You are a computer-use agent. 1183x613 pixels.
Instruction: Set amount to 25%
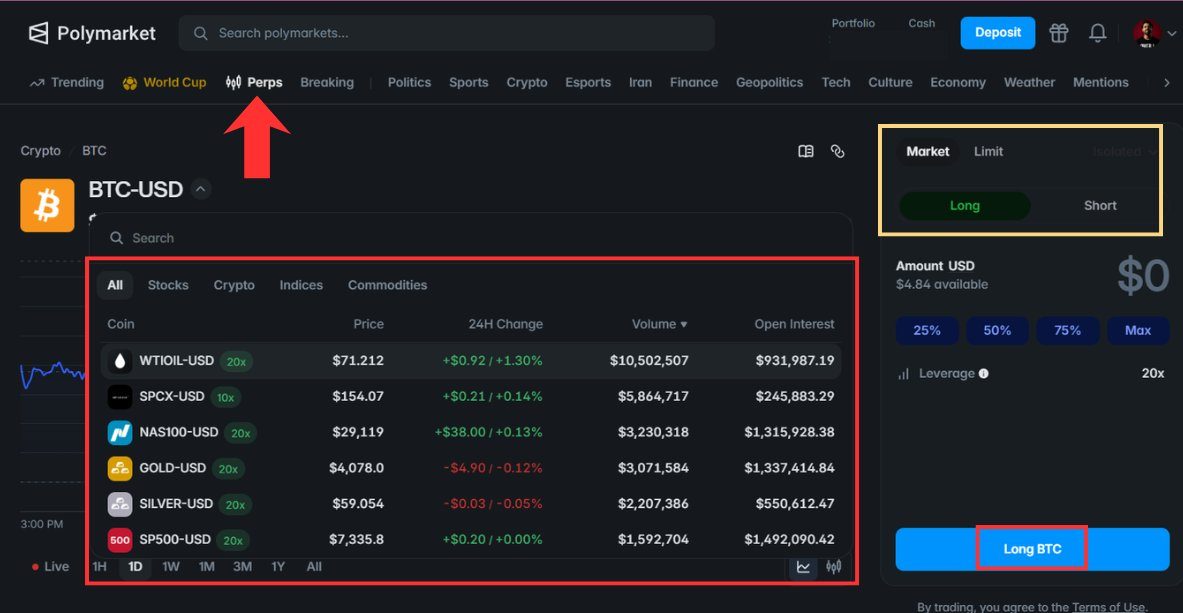926,331
